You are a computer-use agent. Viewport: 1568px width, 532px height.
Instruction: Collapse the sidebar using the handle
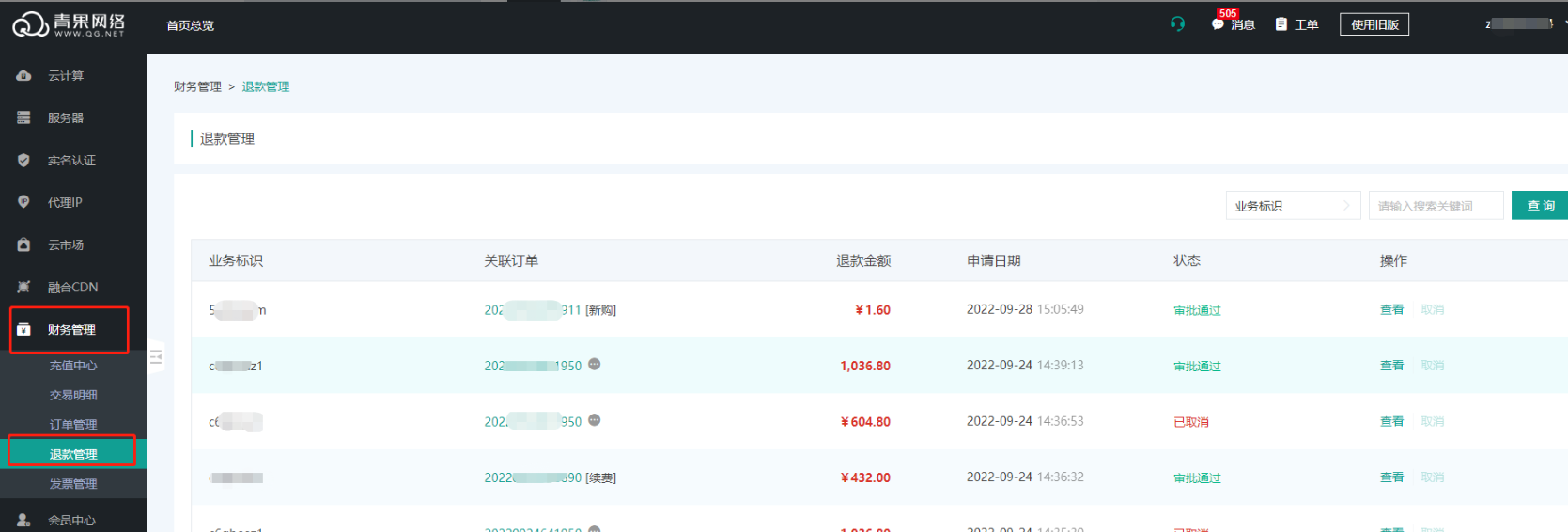(156, 356)
